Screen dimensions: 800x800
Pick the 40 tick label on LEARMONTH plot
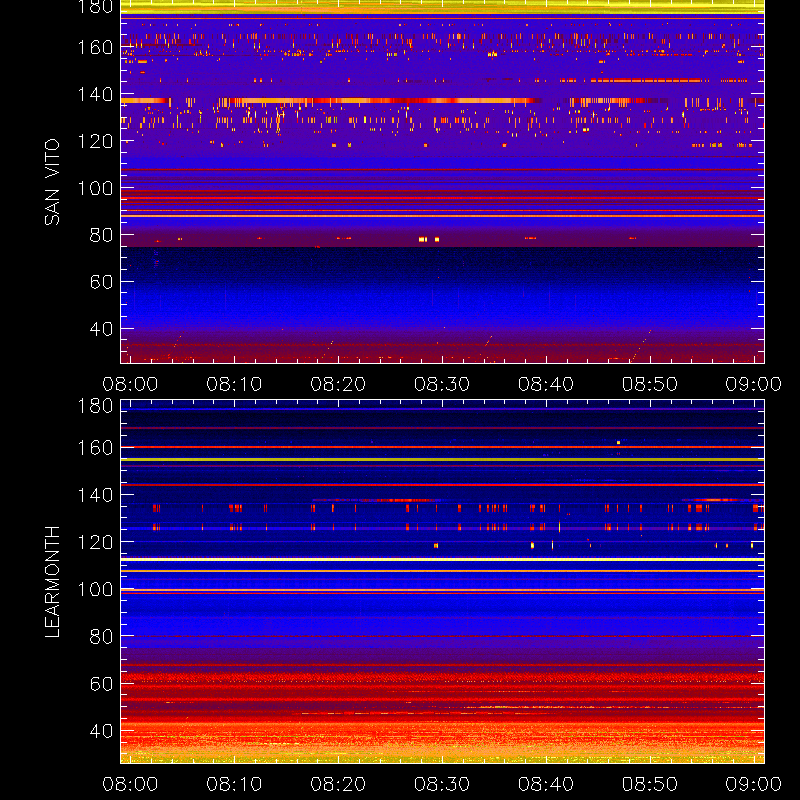[101, 731]
